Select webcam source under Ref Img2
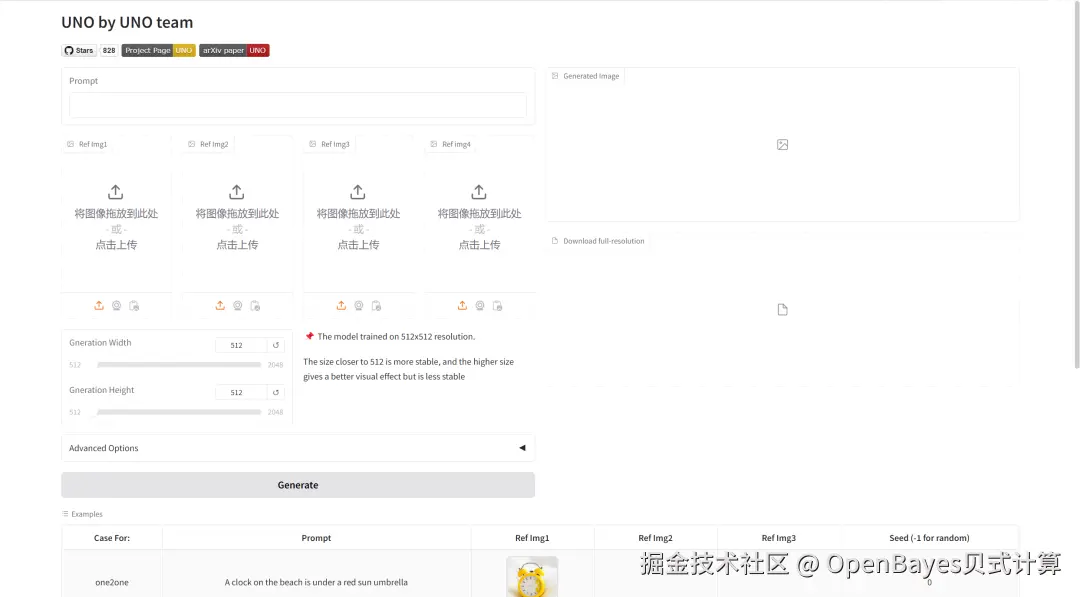The width and height of the screenshot is (1080, 597). (x=238, y=305)
